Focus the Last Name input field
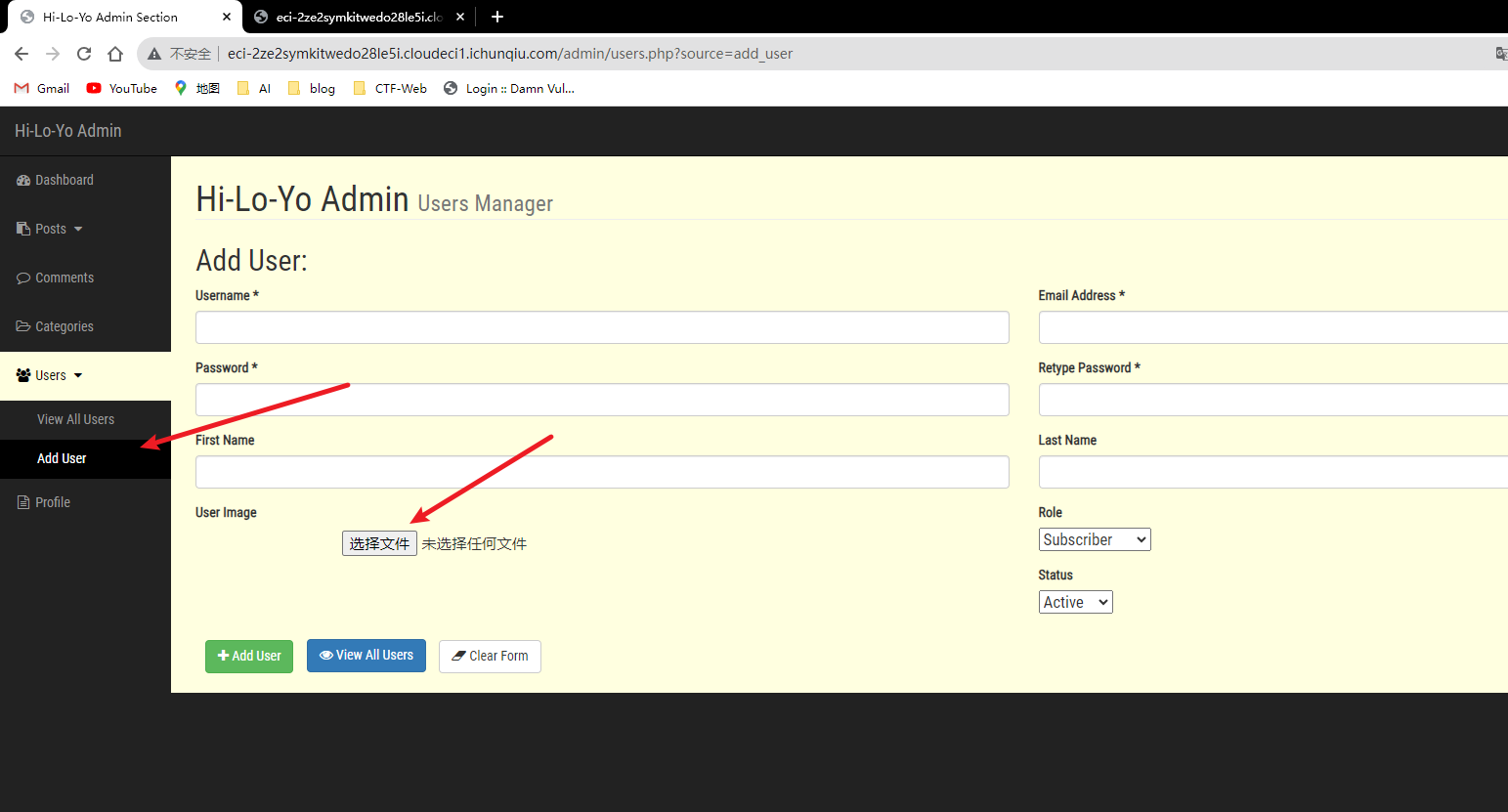This screenshot has width=1508, height=812. pyautogui.click(x=1273, y=472)
